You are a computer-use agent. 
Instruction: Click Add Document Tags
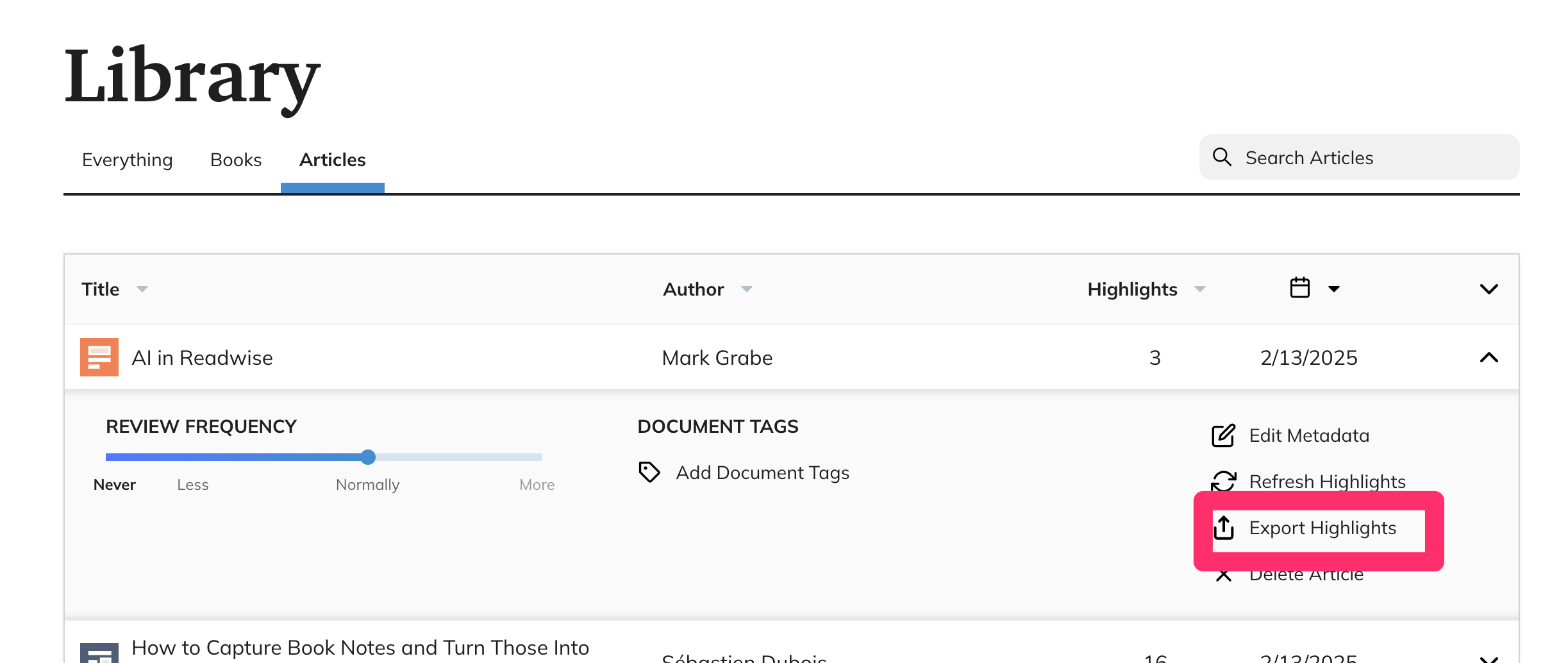pyautogui.click(x=762, y=473)
